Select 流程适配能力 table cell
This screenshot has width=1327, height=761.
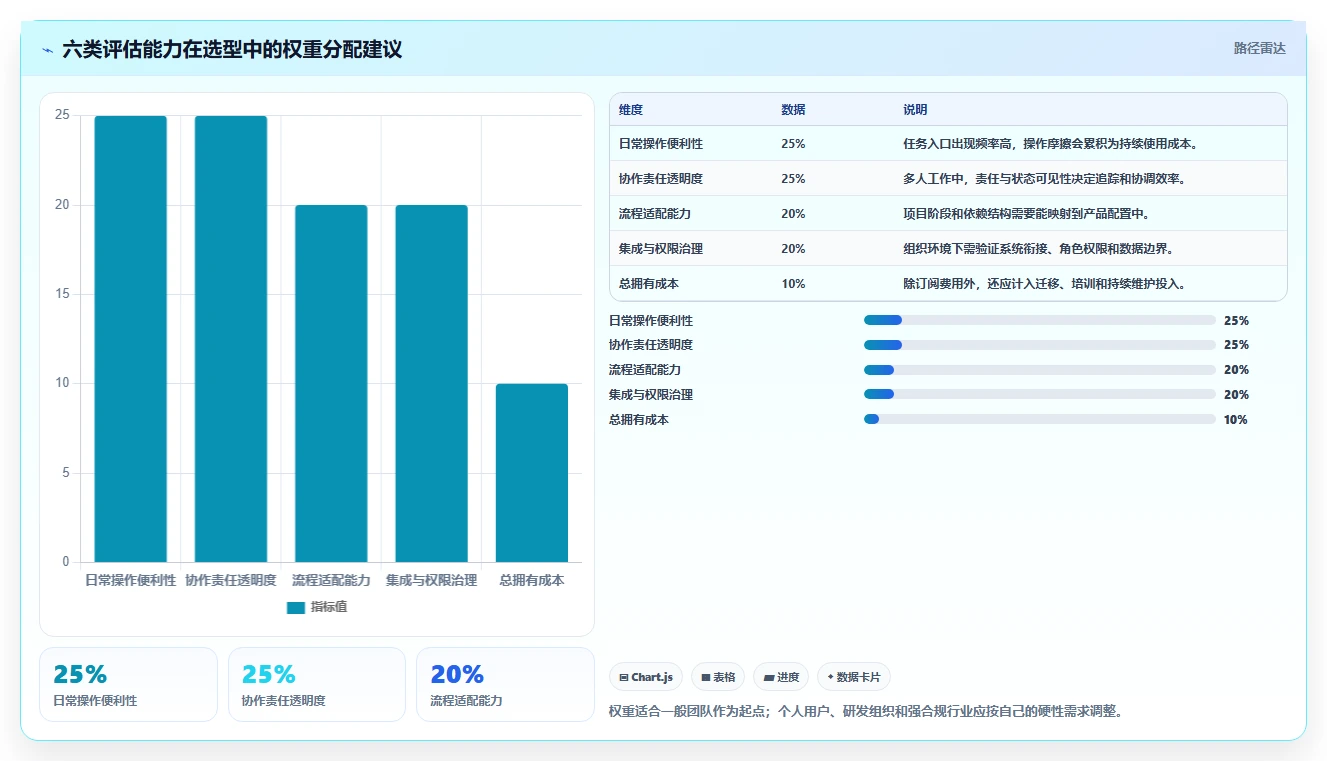(655, 214)
